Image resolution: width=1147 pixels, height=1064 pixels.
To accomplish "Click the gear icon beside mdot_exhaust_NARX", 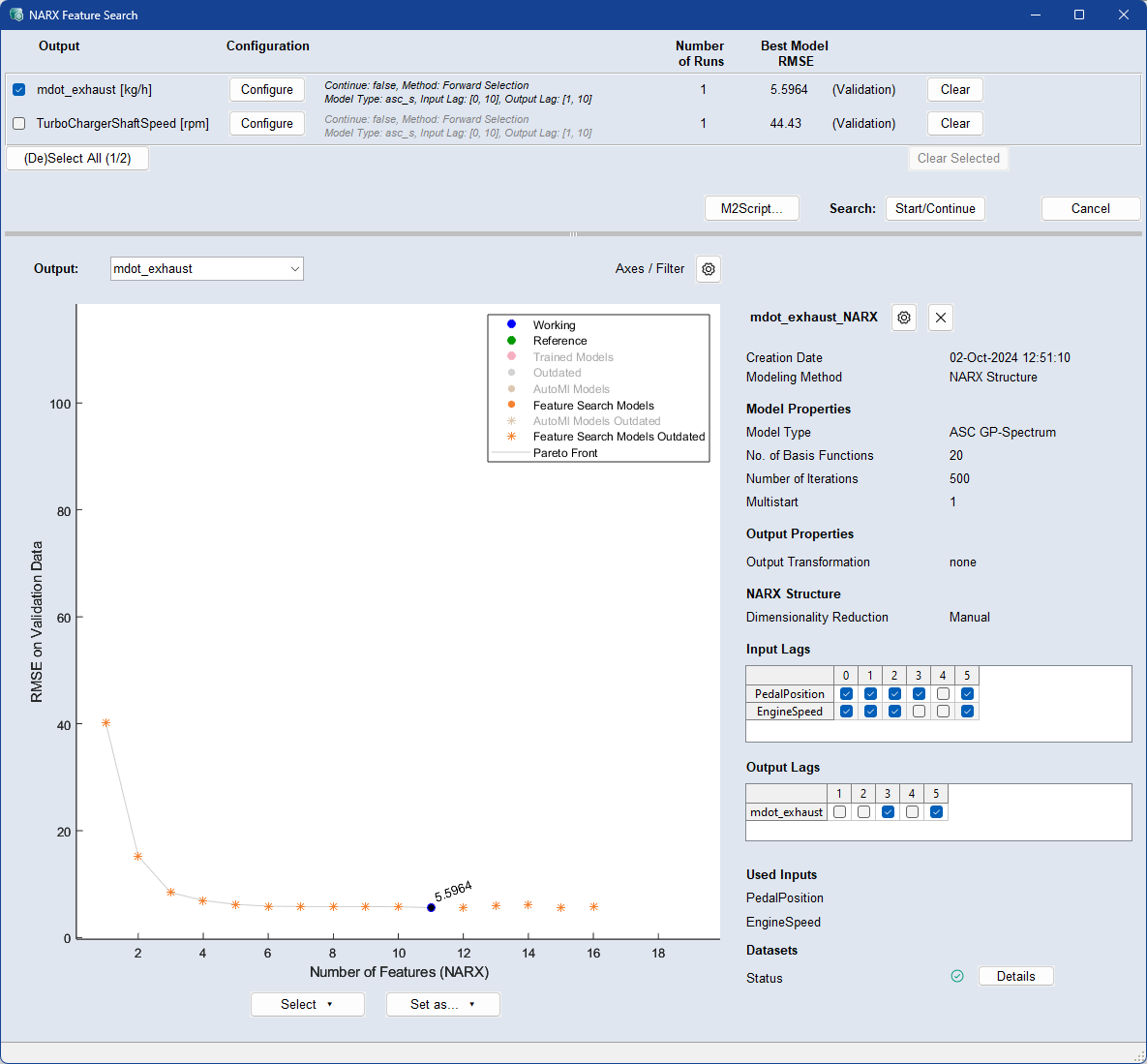I will click(x=904, y=318).
